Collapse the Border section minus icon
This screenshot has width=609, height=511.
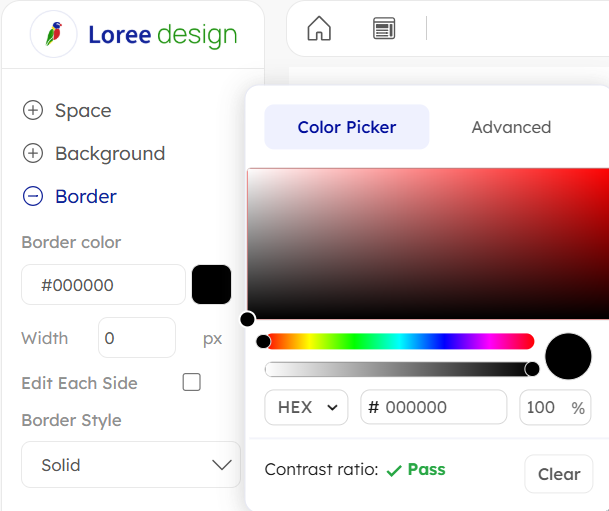(33, 196)
